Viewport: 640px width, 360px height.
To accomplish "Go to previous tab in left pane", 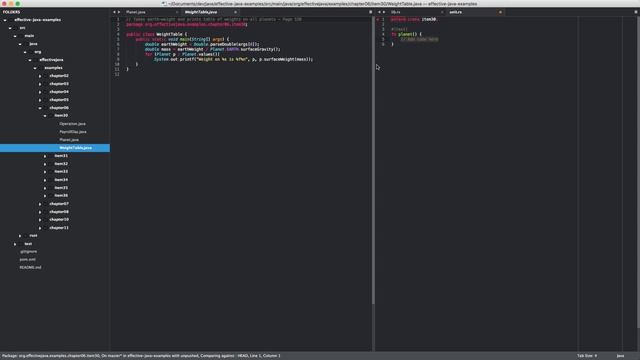I will tap(114, 12).
